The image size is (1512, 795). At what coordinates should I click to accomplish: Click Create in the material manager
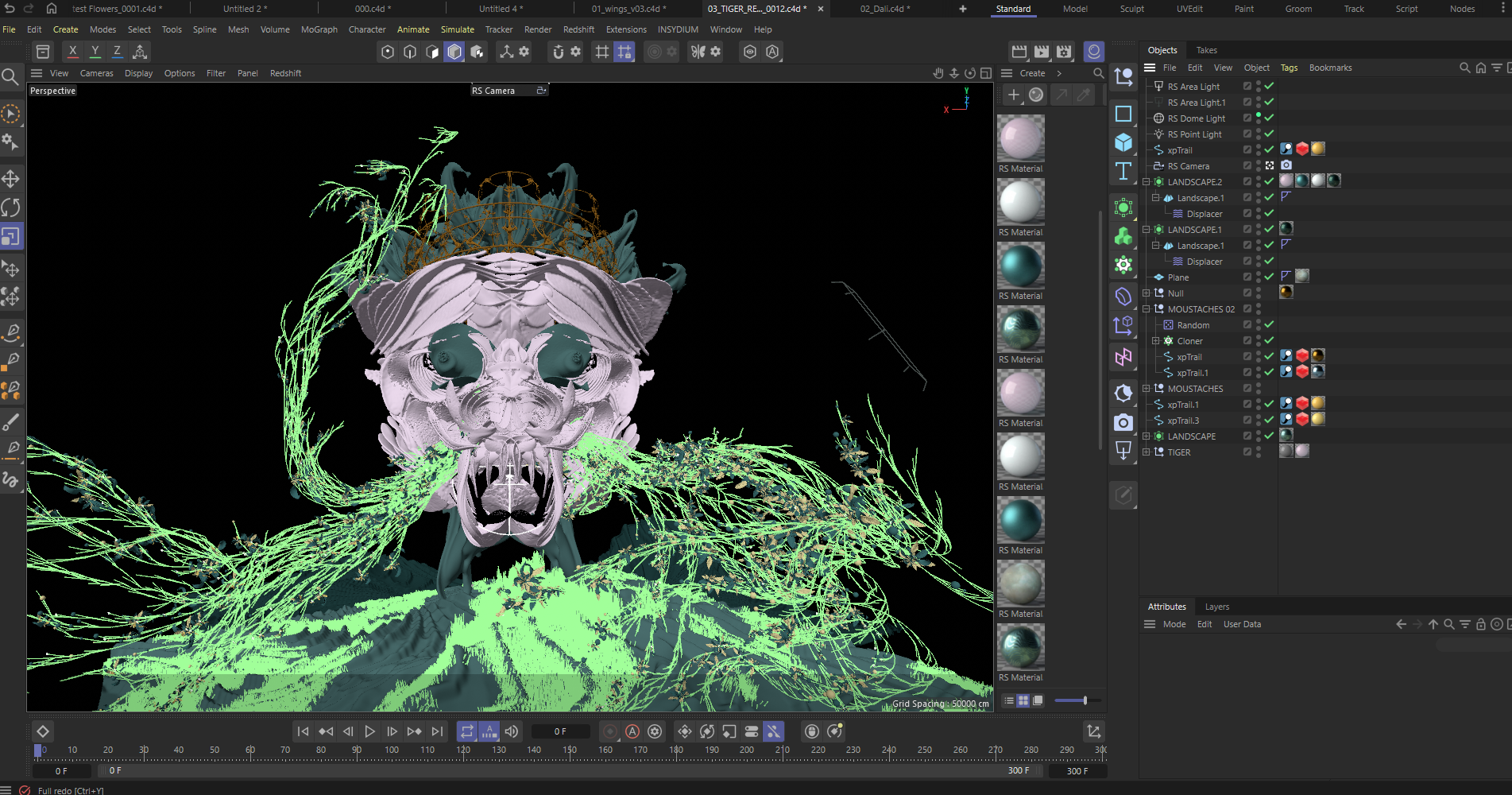coord(1032,73)
